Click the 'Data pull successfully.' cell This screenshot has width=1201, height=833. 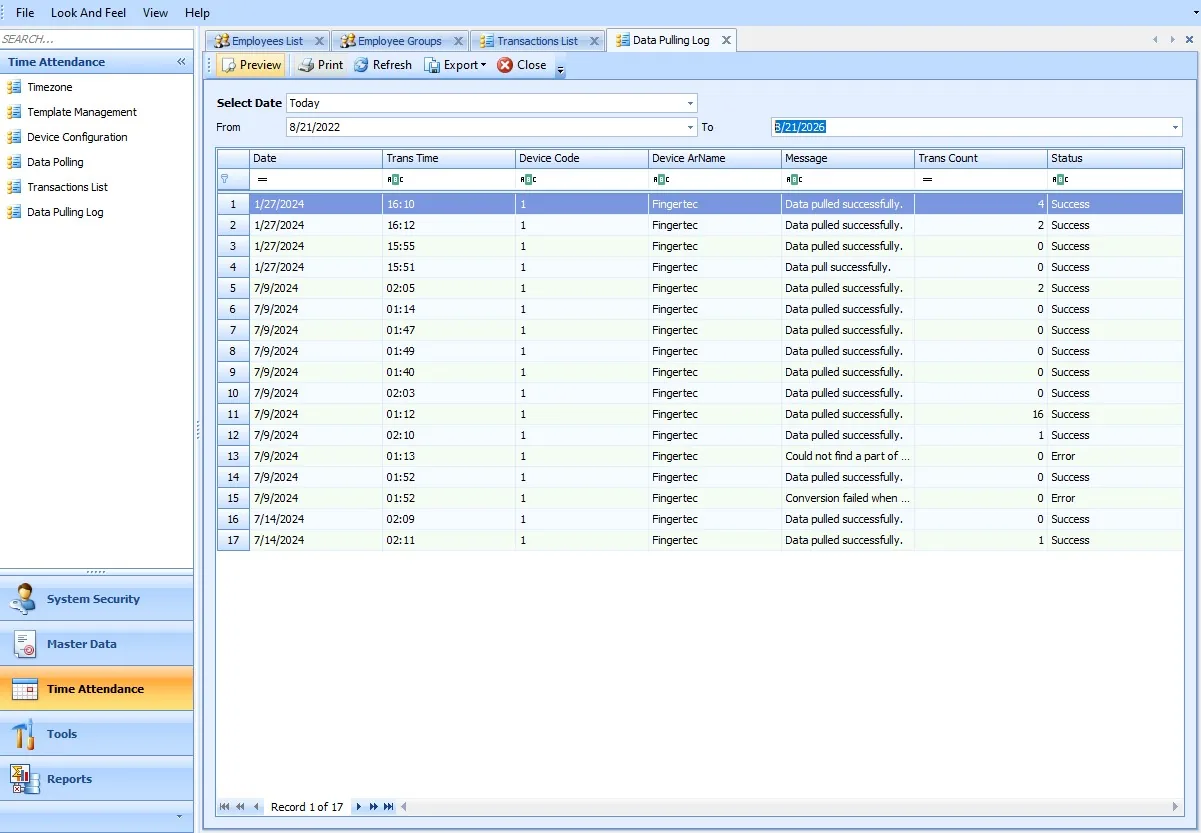point(847,267)
